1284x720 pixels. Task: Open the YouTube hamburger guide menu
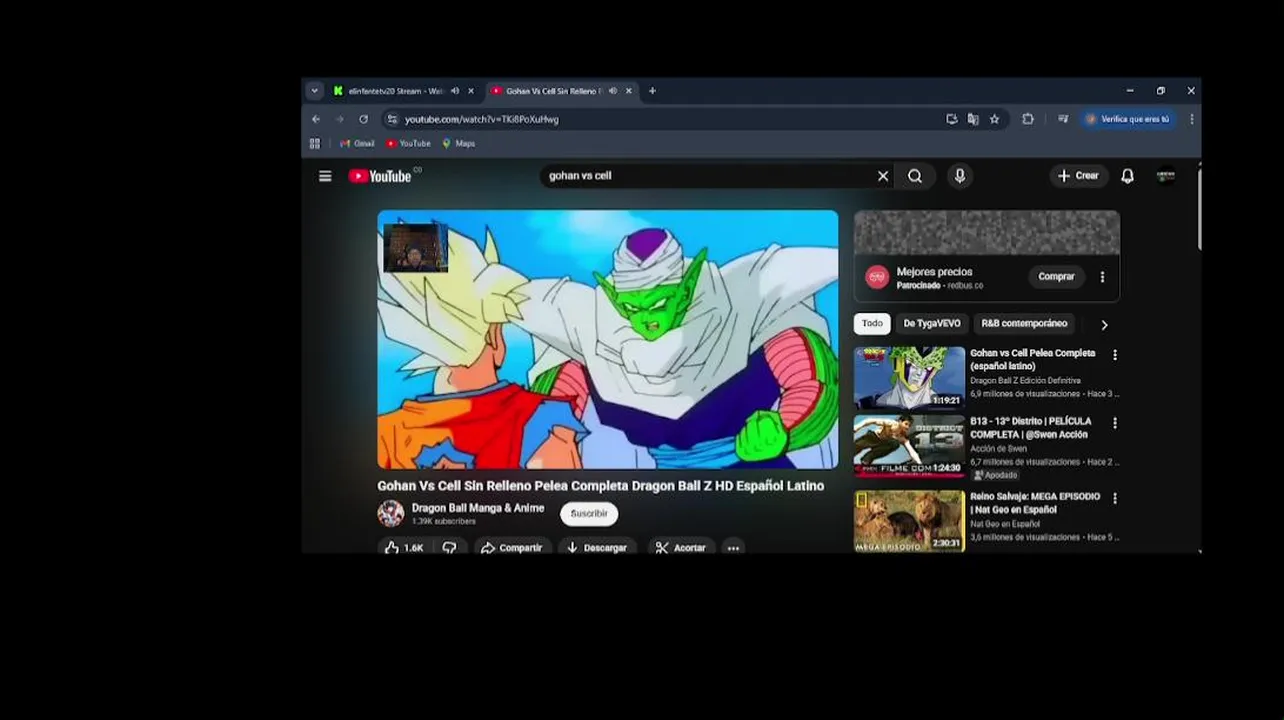[325, 176]
